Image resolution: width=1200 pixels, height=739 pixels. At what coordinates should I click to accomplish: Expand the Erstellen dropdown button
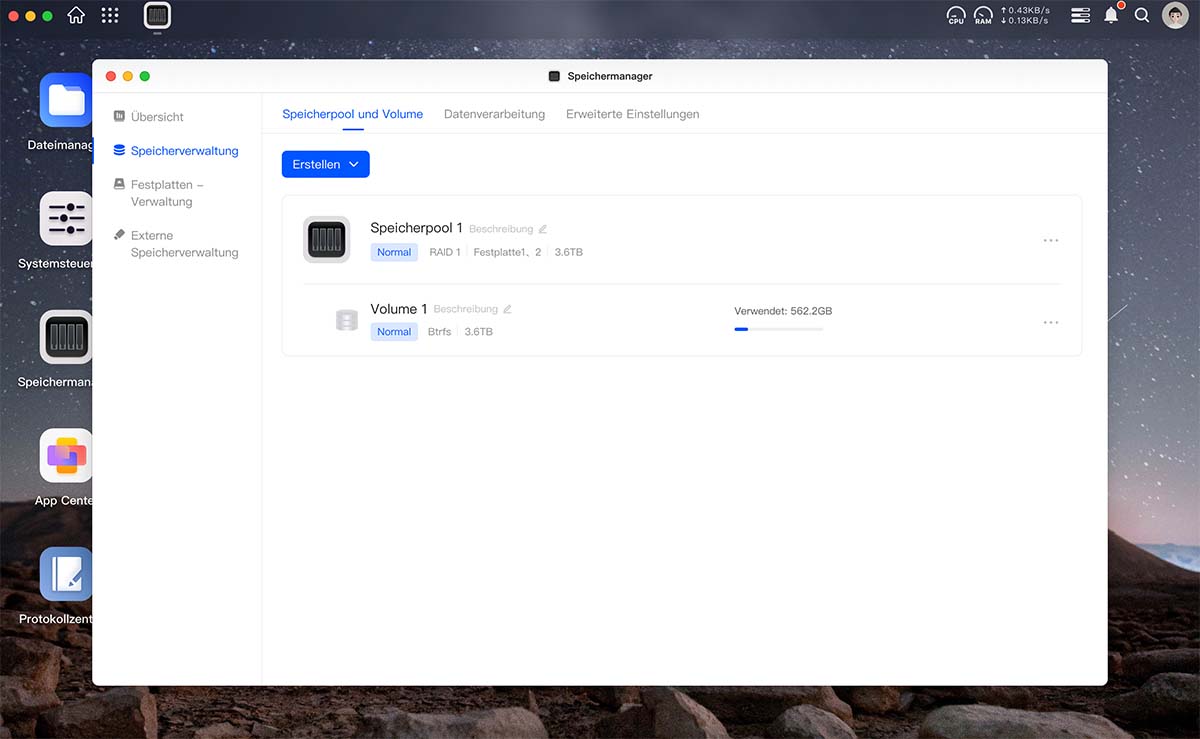(x=325, y=164)
